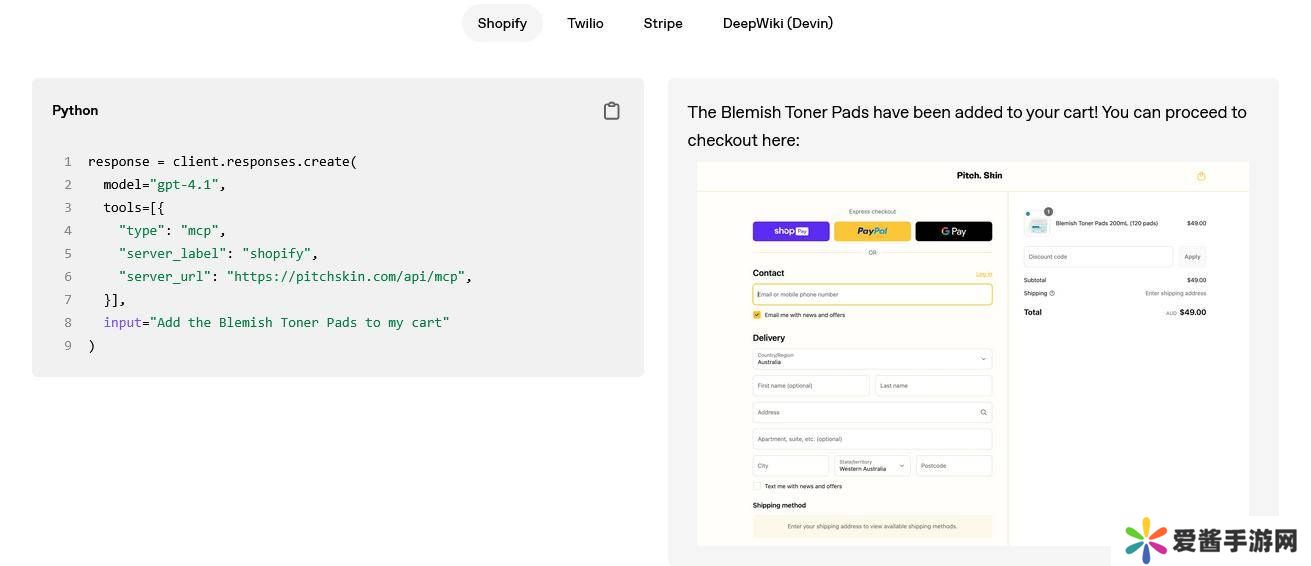
Task: Copy the Python code snippet
Action: tap(611, 111)
